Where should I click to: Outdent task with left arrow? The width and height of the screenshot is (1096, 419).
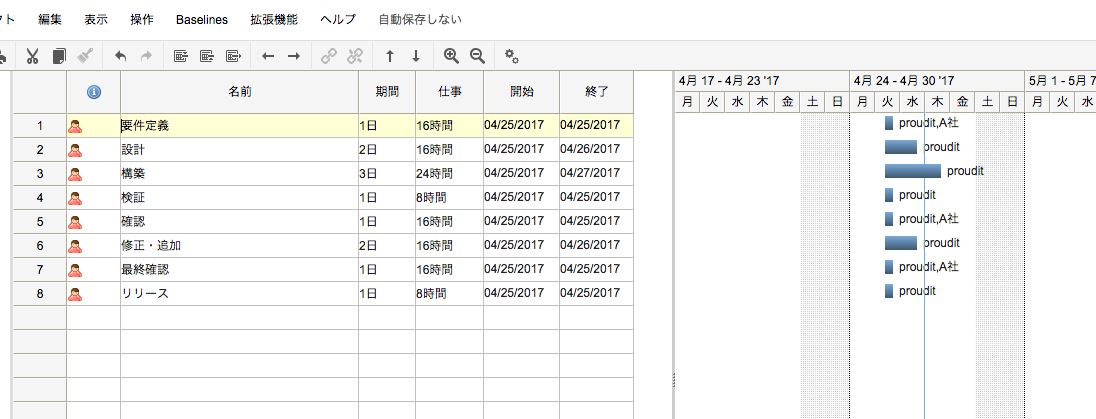[x=267, y=56]
